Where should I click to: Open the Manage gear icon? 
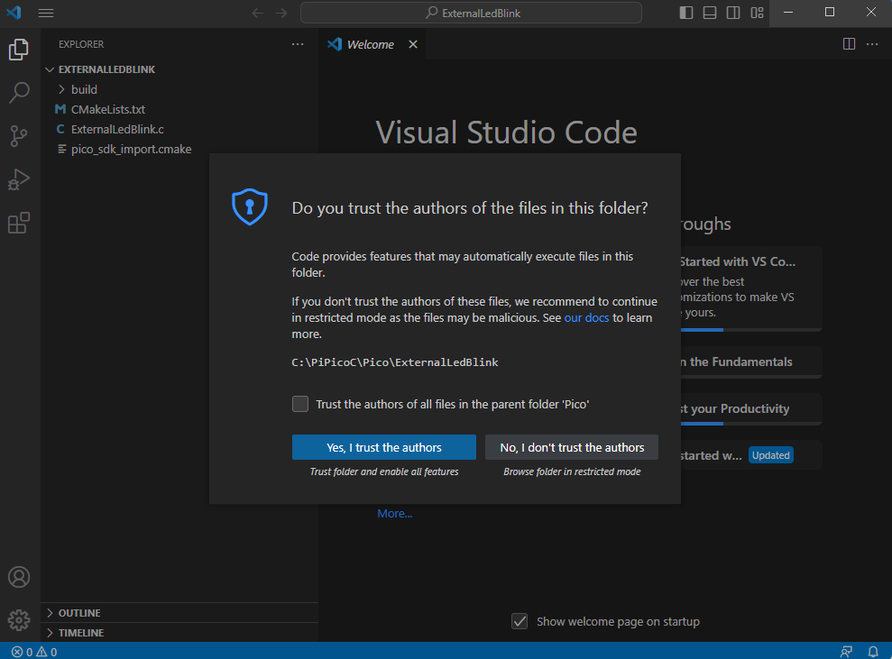coord(19,620)
